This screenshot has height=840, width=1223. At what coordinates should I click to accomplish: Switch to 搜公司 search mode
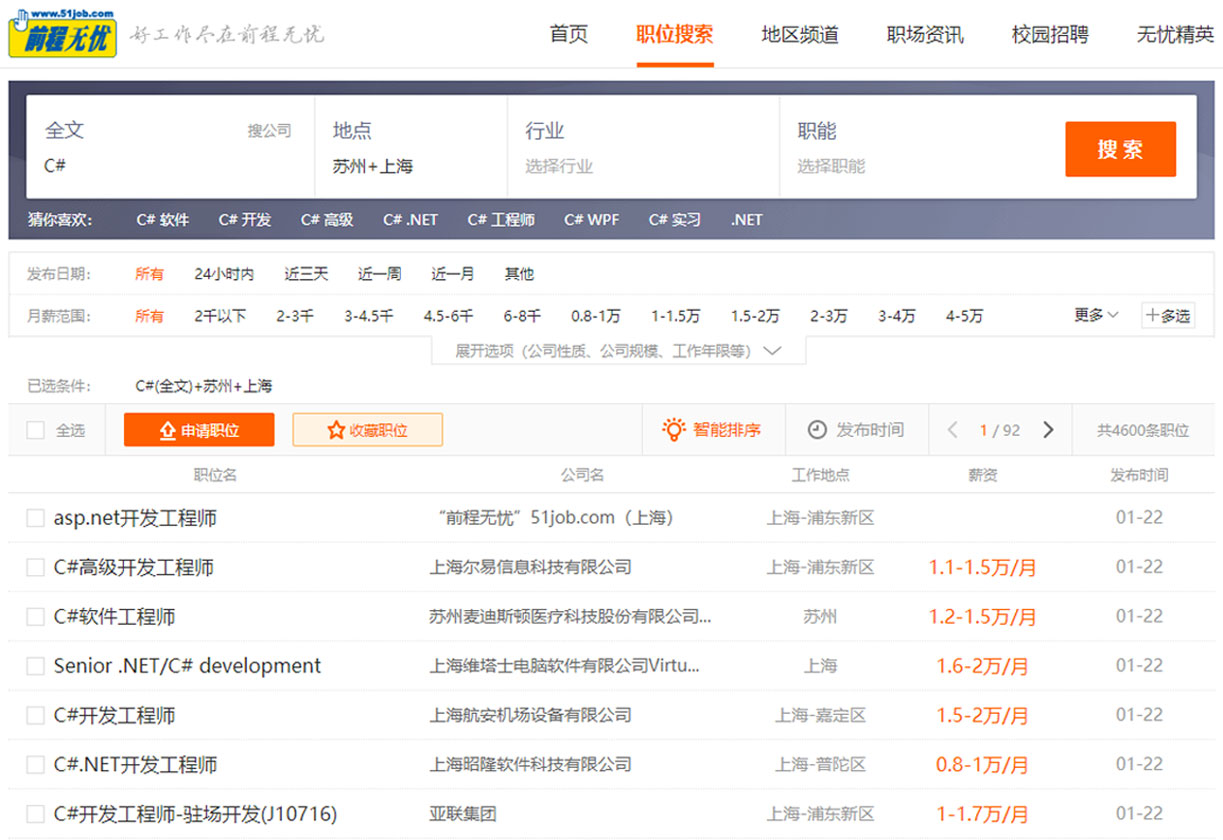[270, 131]
